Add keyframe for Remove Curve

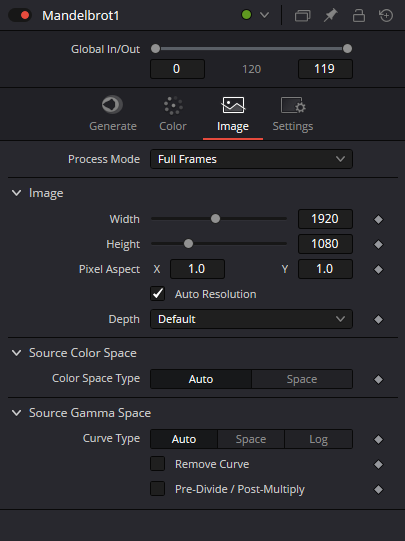[378, 465]
